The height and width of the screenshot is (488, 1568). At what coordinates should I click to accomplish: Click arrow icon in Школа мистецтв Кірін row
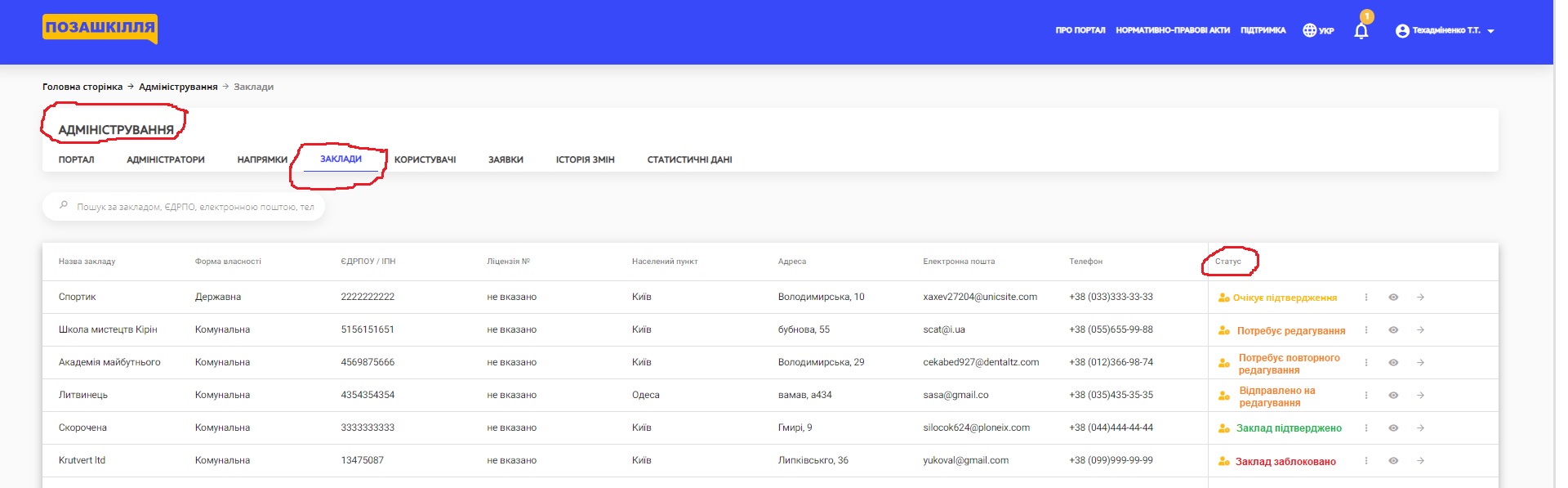(x=1421, y=330)
